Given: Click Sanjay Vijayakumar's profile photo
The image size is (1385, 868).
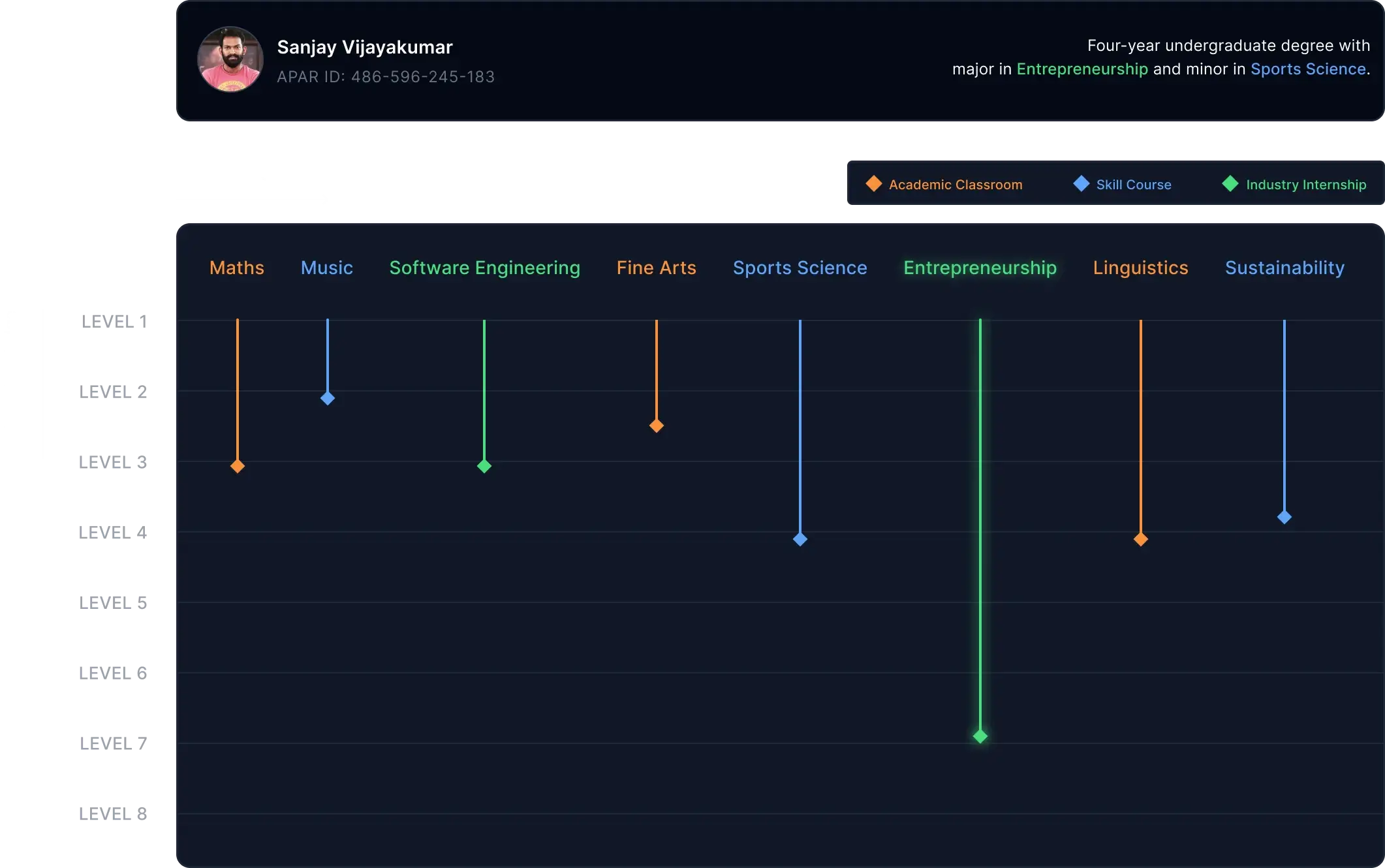Looking at the screenshot, I should (230, 59).
